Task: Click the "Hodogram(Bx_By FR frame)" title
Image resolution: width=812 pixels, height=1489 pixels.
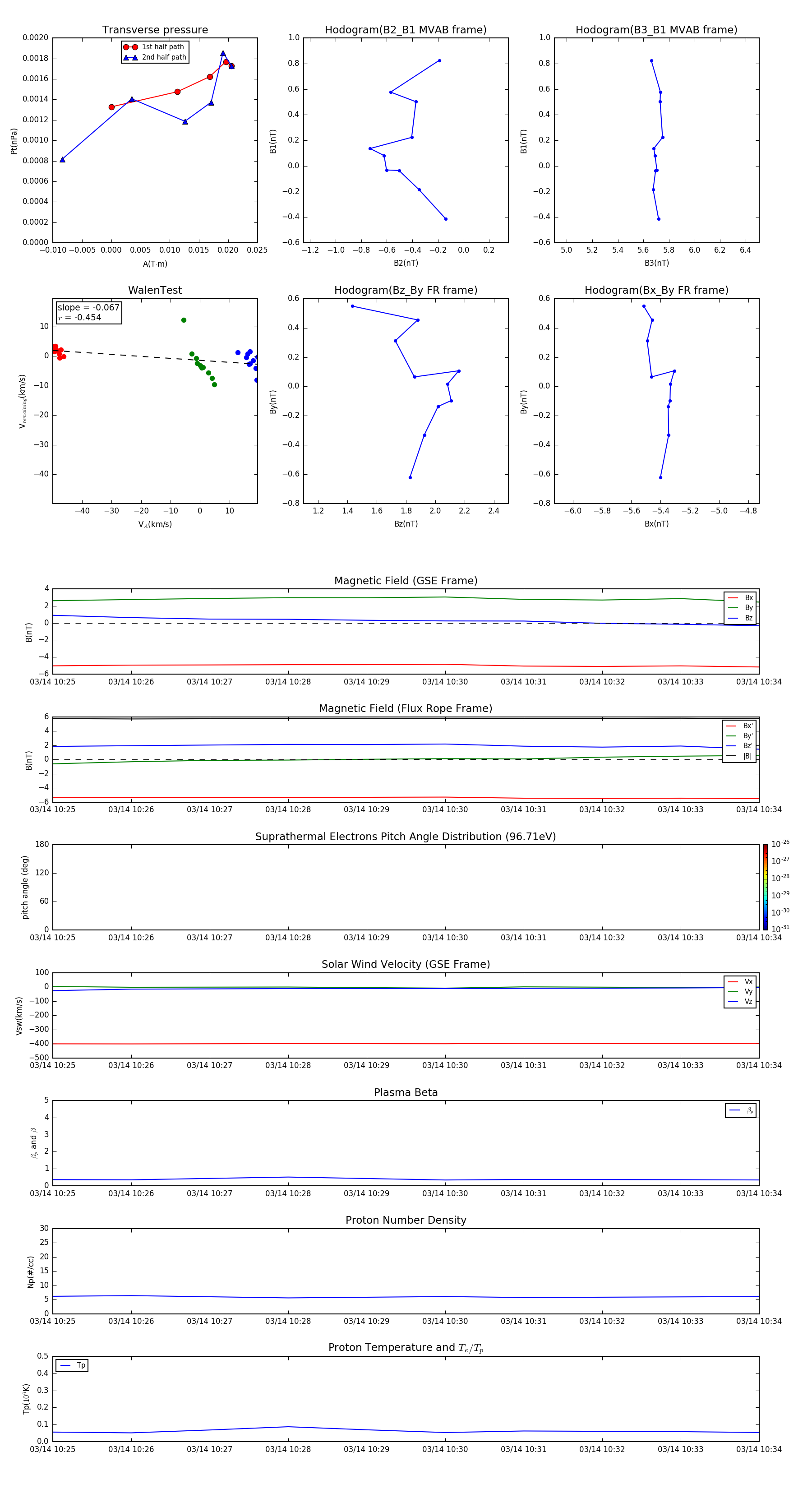Action: point(656,290)
